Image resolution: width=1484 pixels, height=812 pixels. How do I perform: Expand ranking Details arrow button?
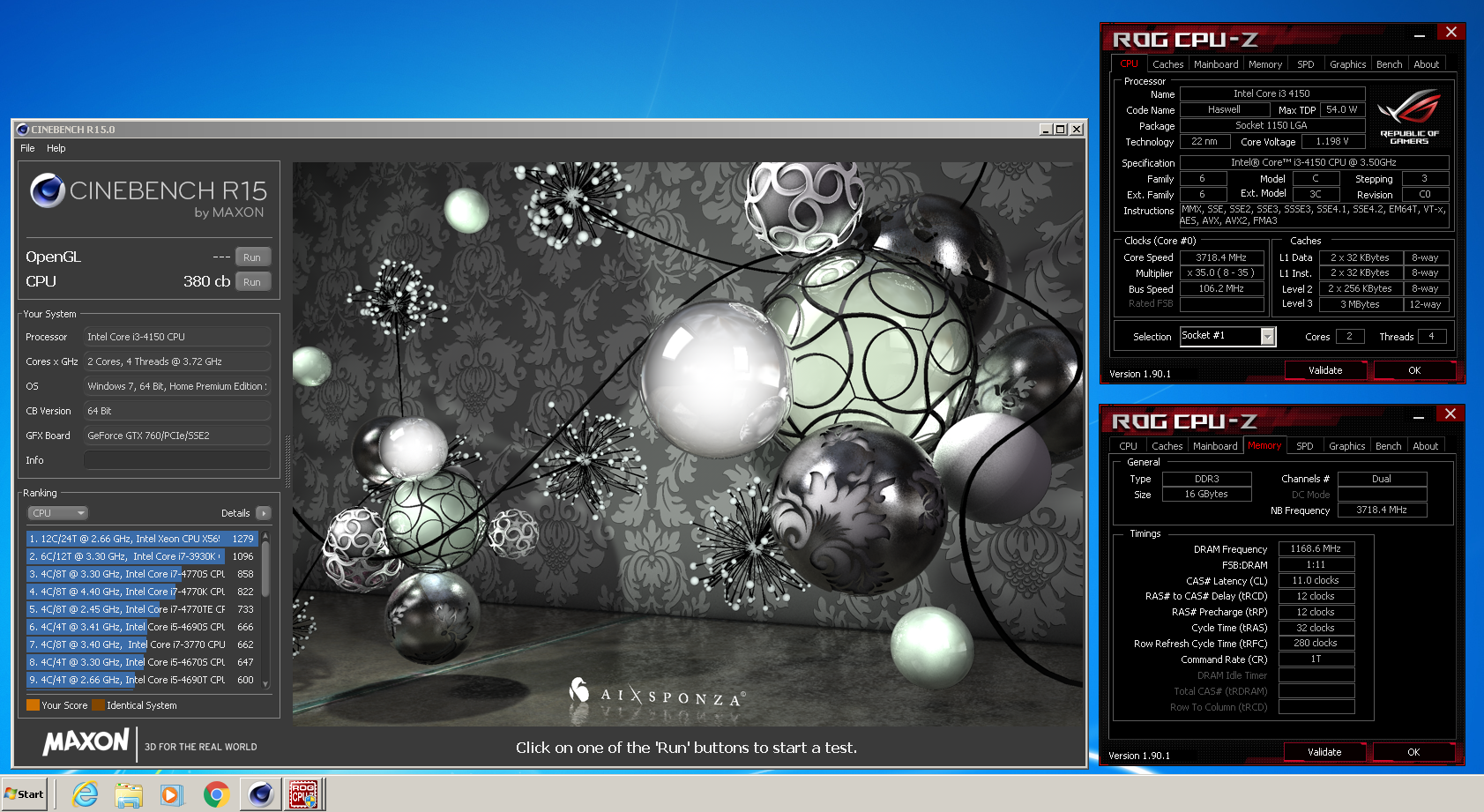tap(264, 513)
